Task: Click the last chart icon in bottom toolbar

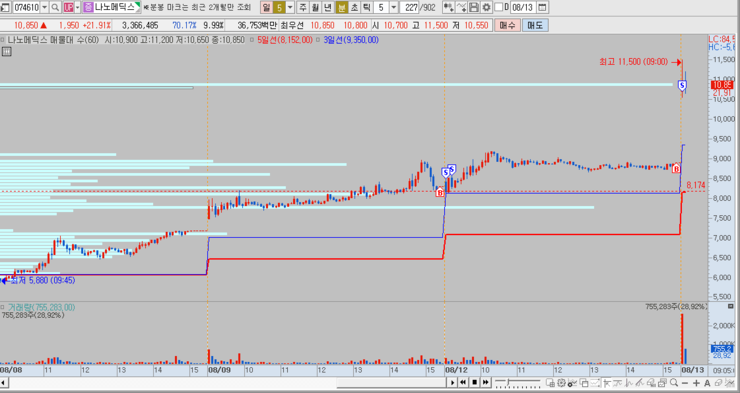Action: 730,383
